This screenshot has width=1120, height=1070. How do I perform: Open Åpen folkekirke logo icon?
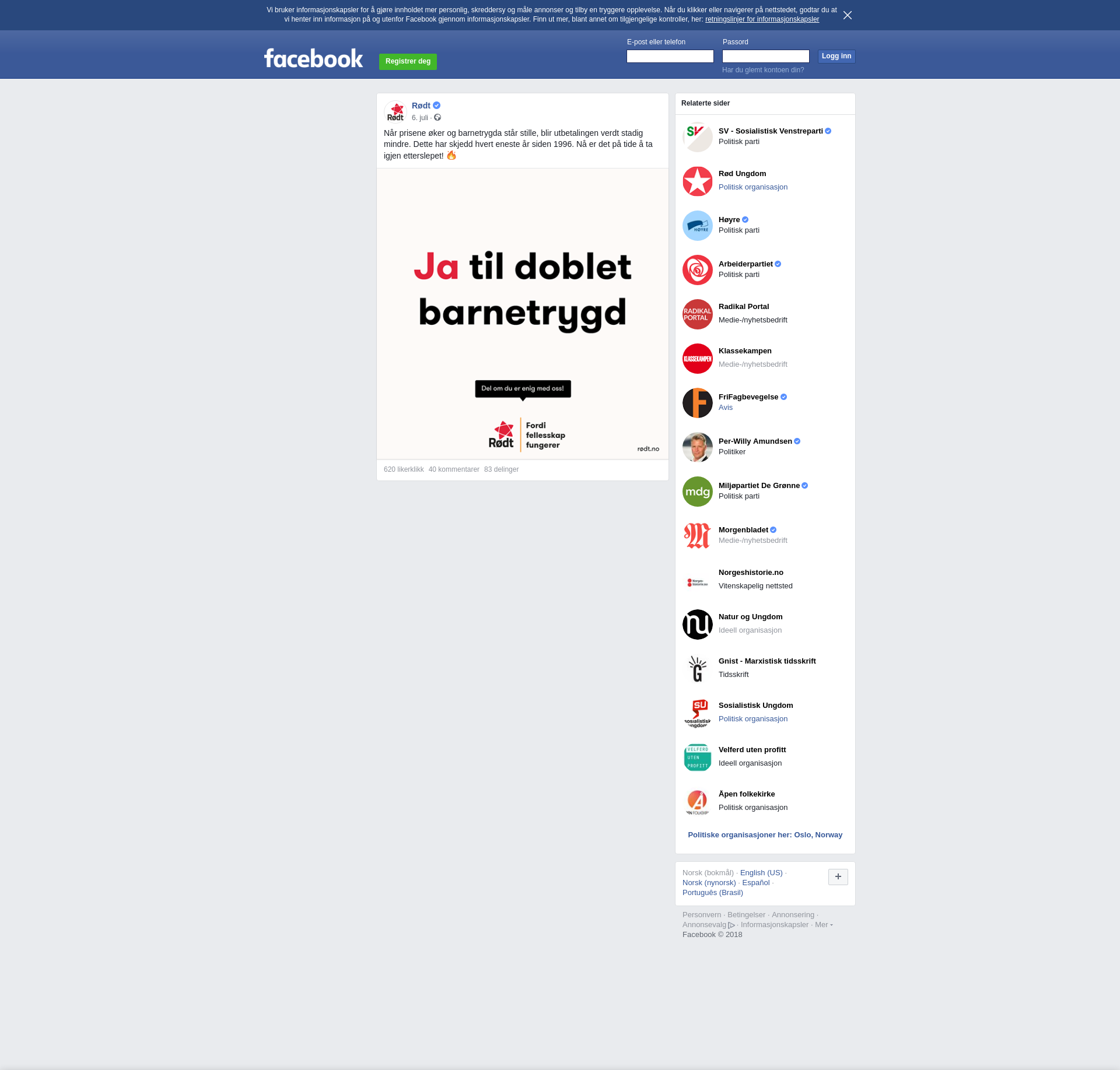pos(698,802)
